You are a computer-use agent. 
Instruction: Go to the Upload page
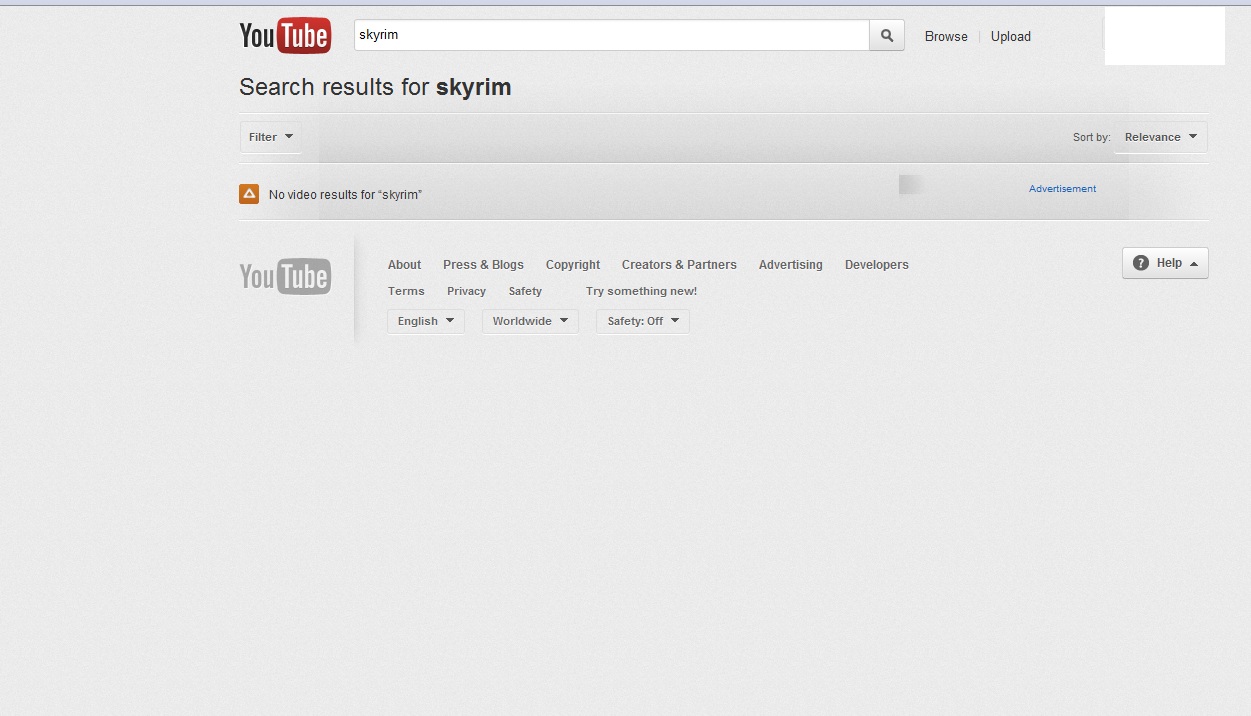pos(1010,37)
